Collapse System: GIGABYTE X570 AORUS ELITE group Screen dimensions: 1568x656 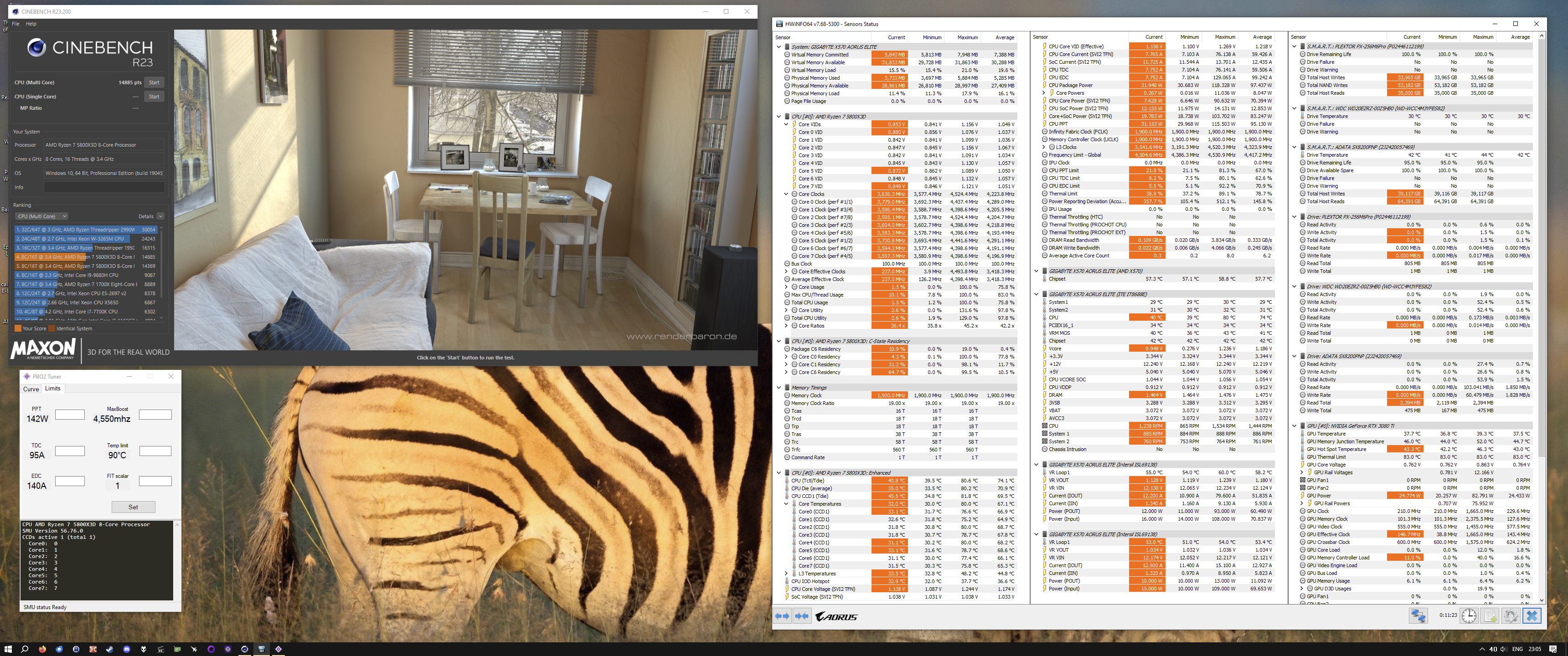click(779, 47)
